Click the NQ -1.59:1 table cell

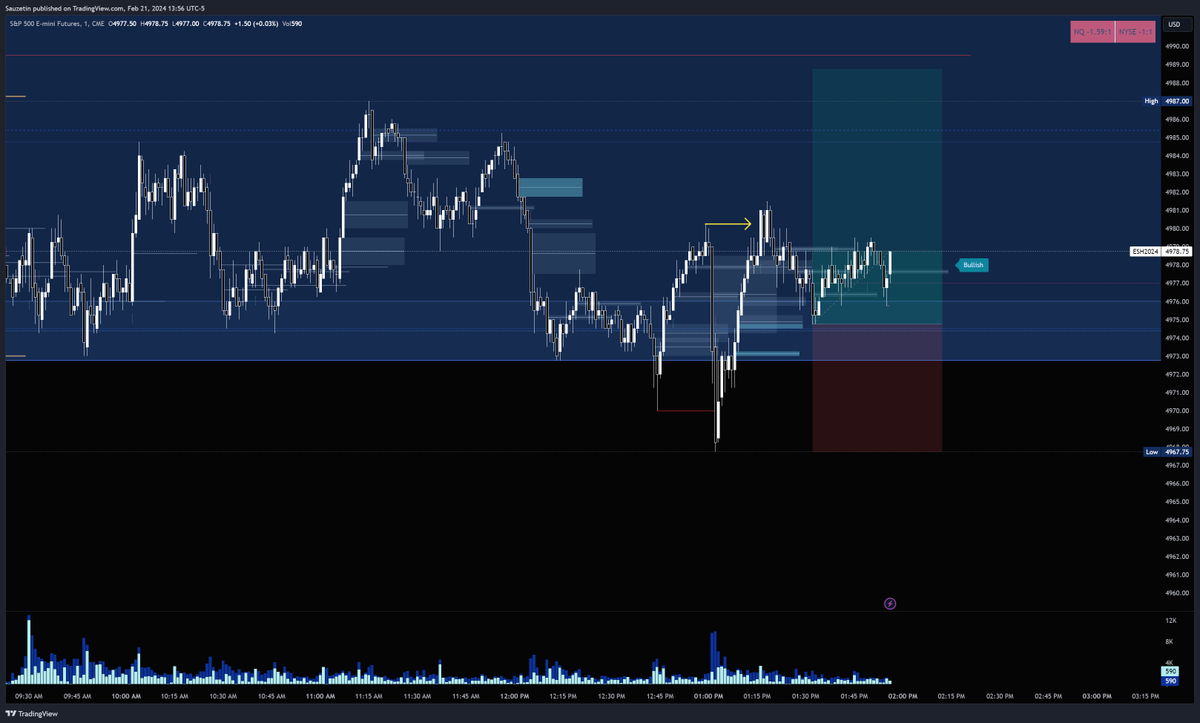point(1091,32)
